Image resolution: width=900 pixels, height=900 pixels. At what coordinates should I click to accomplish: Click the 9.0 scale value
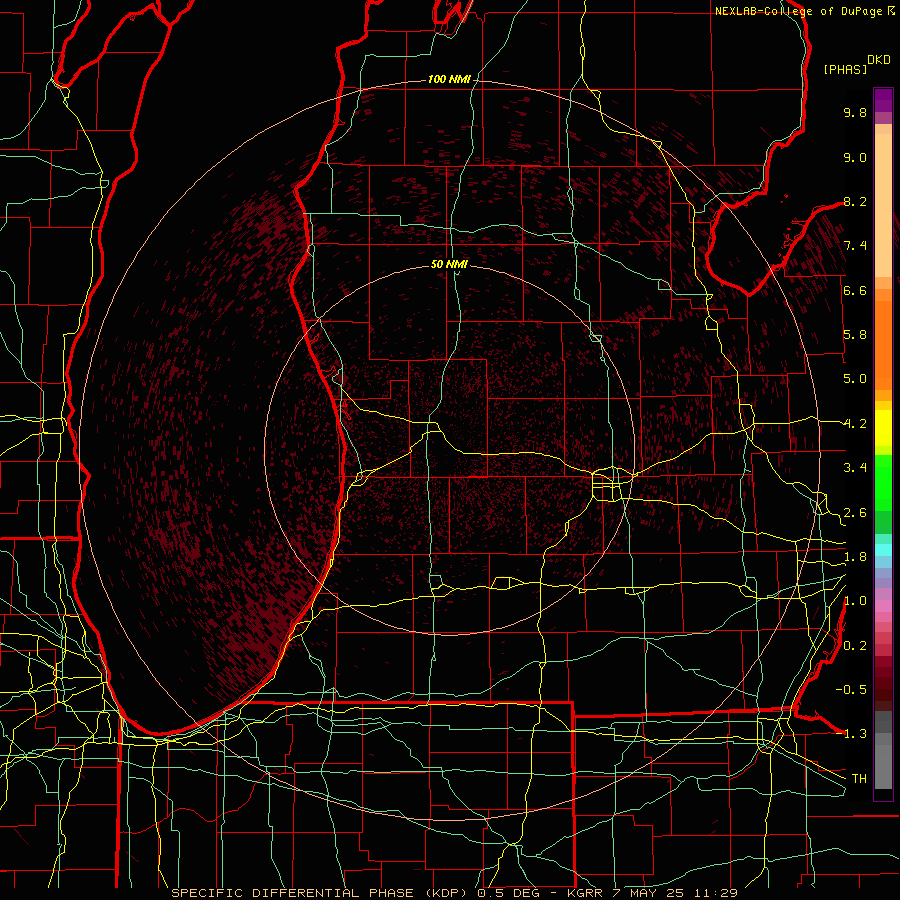tap(855, 157)
